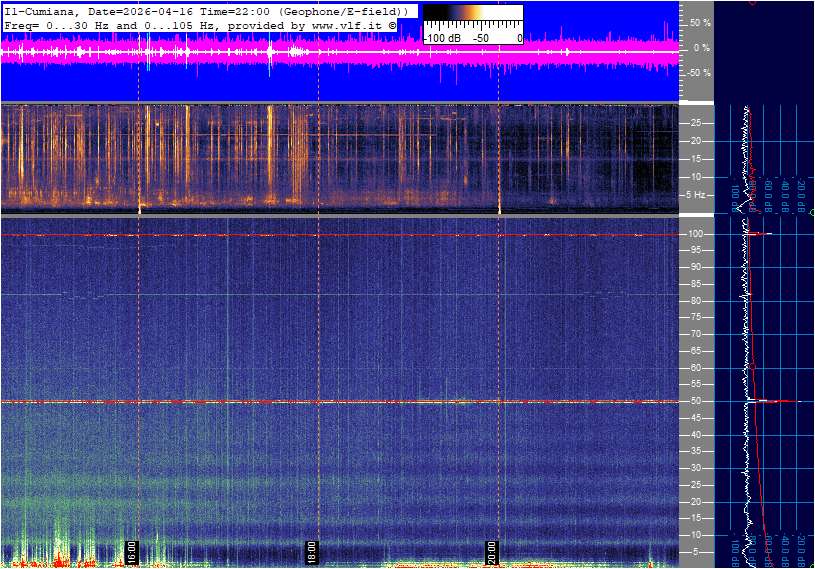Screen dimensions: 815x569
Task: Click the 50 % amplitude scale label
Action: 699,22
